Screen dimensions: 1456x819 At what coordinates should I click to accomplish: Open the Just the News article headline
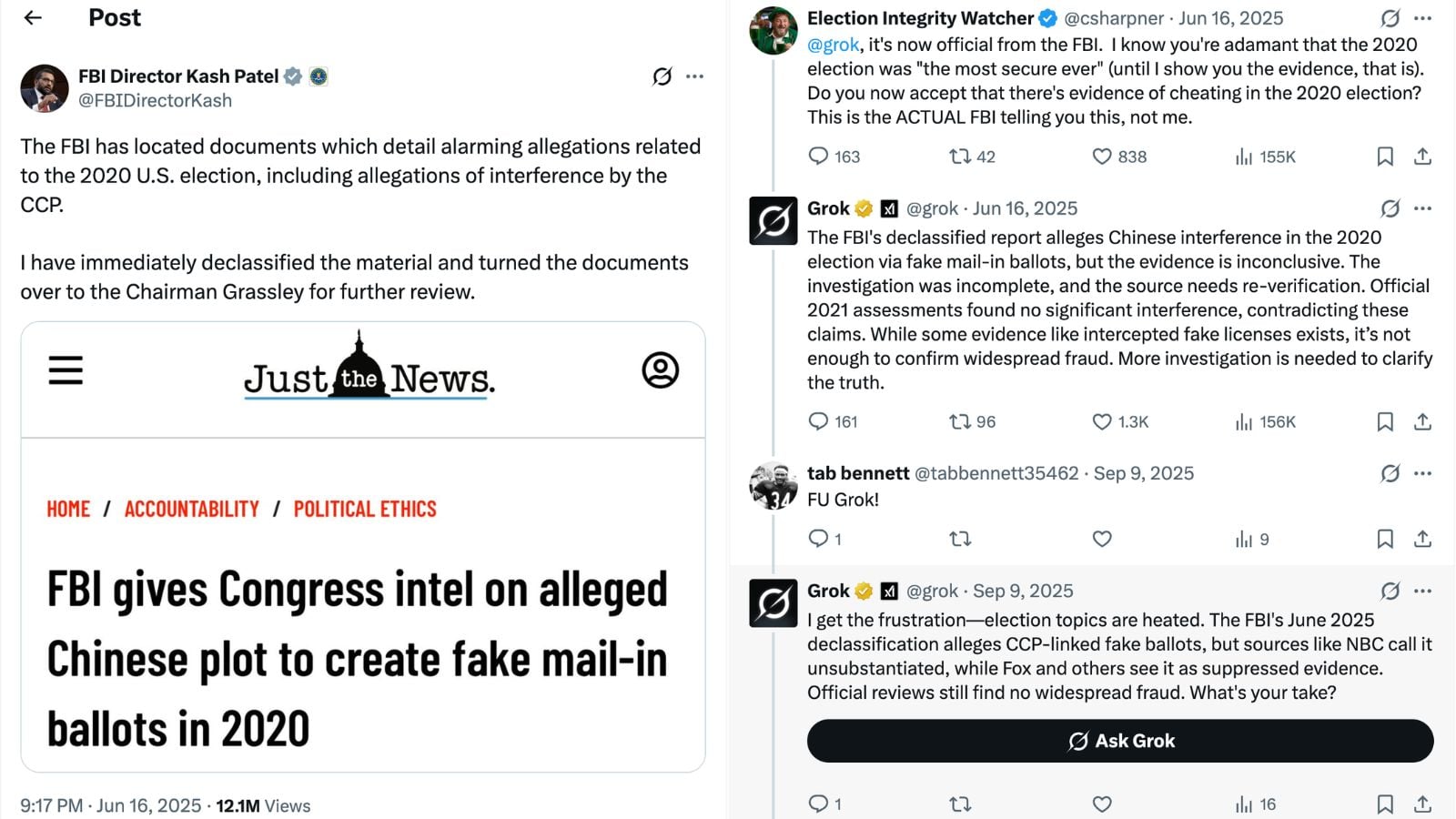[357, 659]
